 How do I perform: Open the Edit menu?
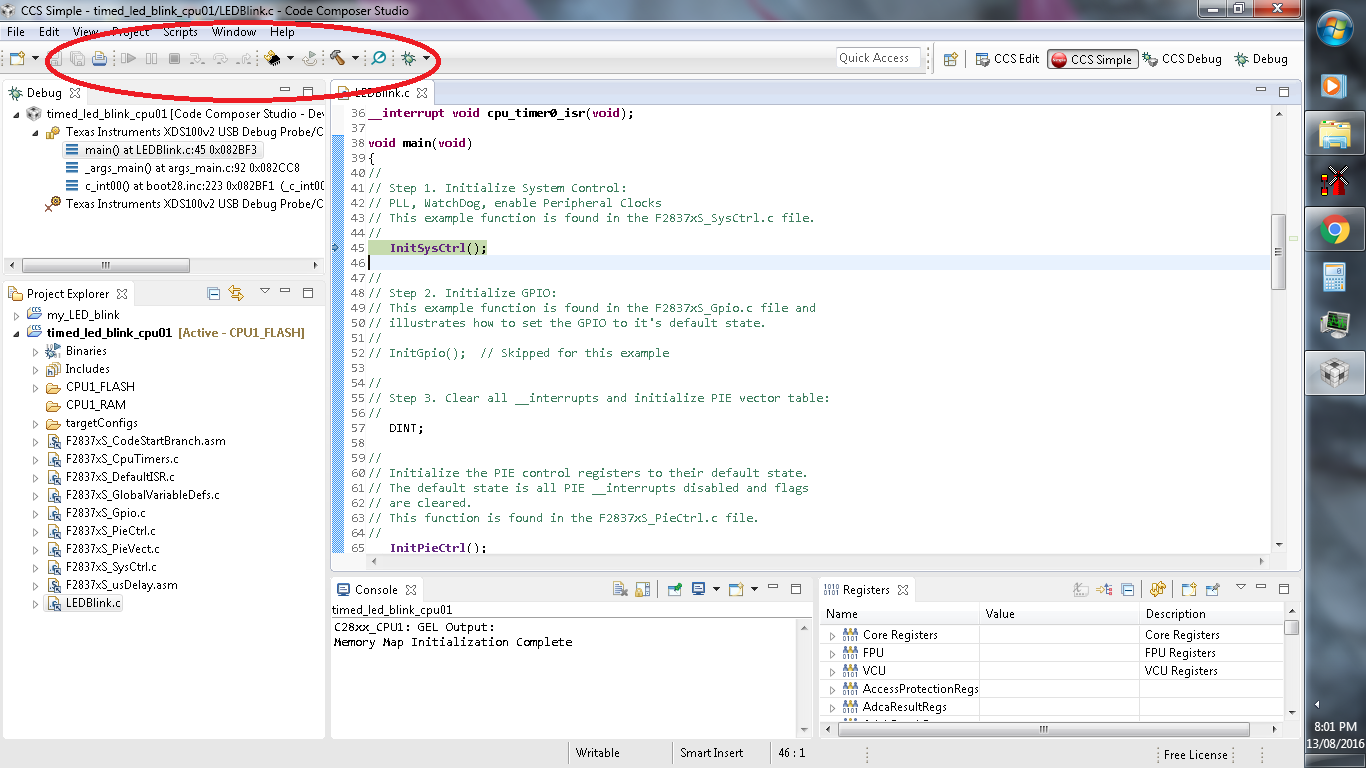49,32
